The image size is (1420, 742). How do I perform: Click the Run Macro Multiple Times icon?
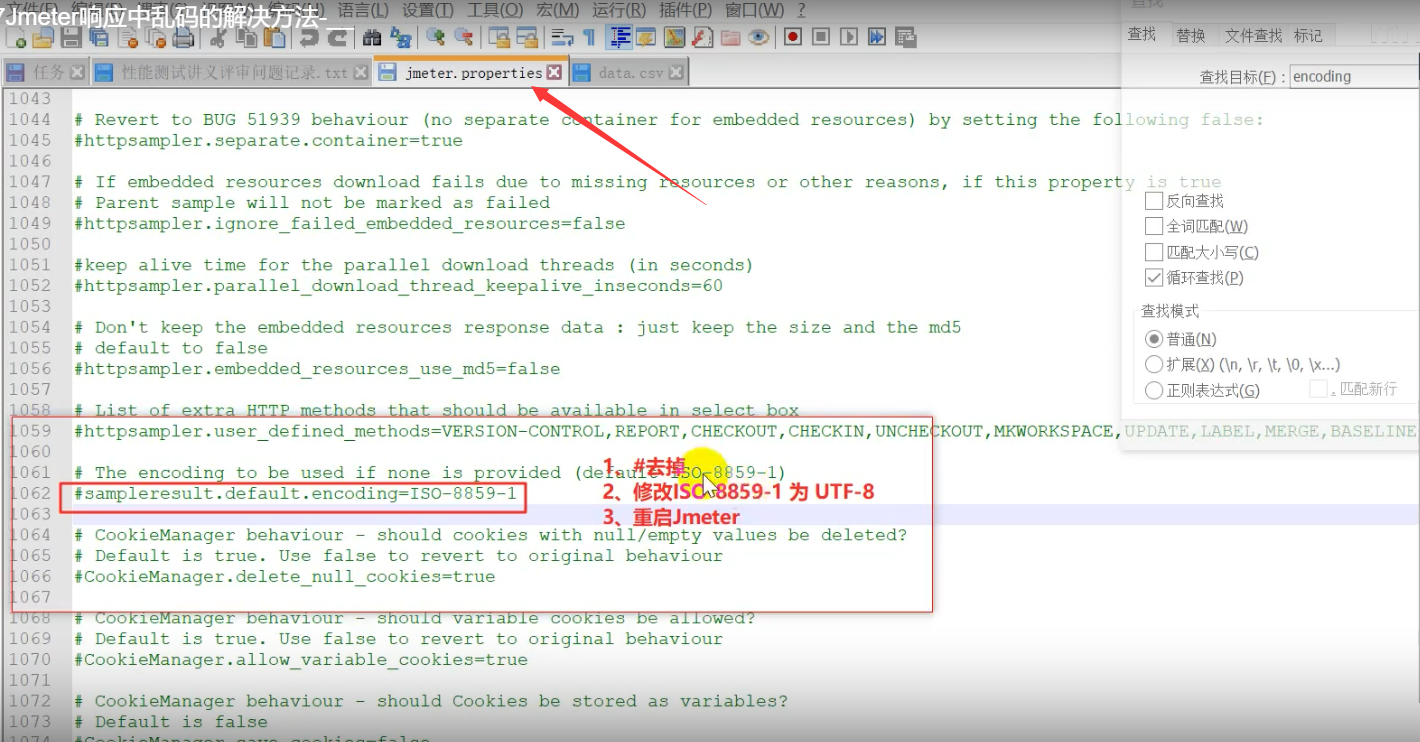click(877, 38)
